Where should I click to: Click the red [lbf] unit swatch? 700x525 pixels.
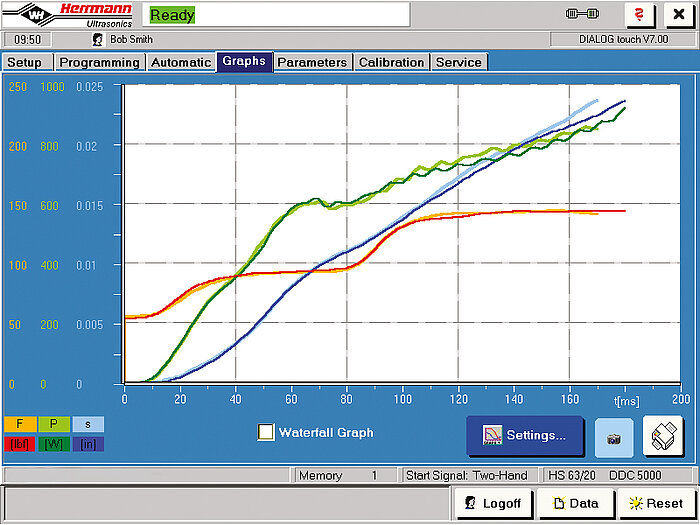point(20,443)
